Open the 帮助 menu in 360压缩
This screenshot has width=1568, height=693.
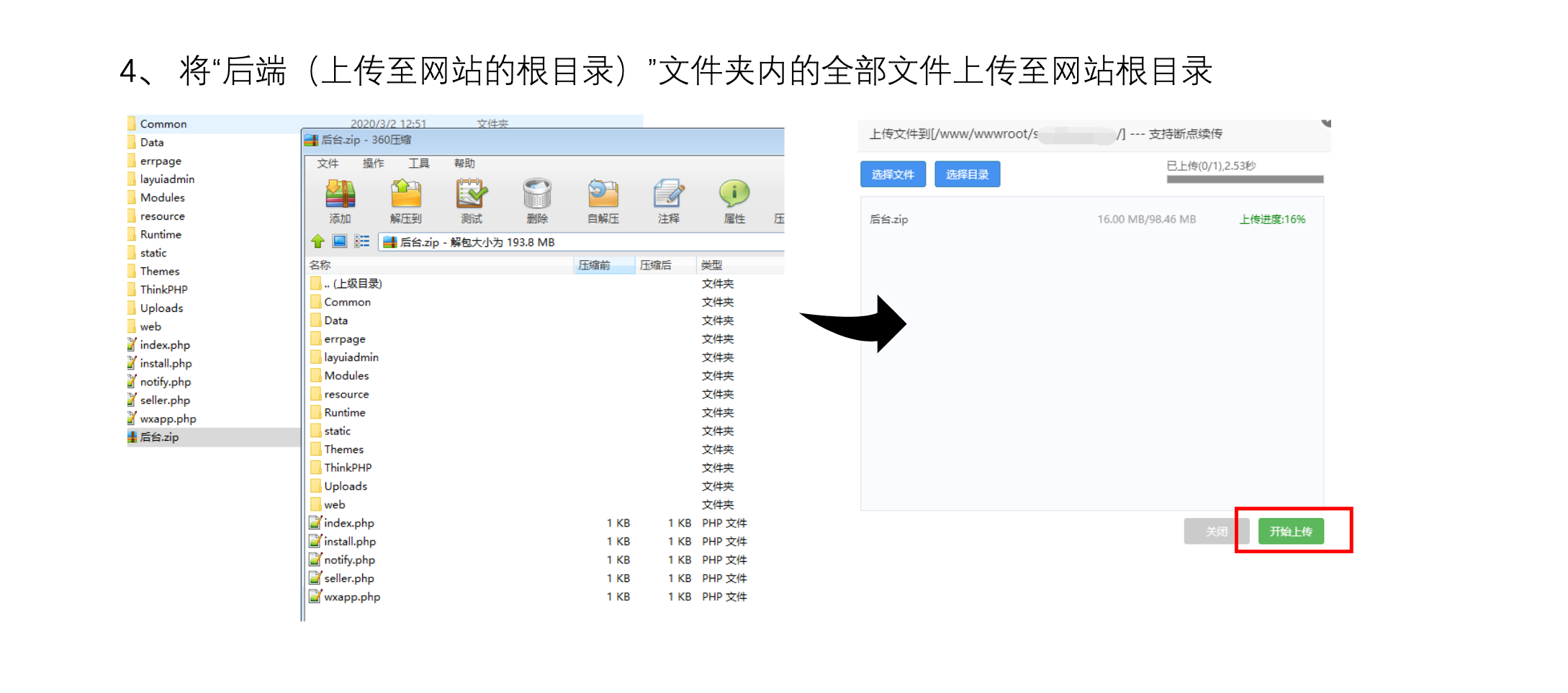(464, 164)
